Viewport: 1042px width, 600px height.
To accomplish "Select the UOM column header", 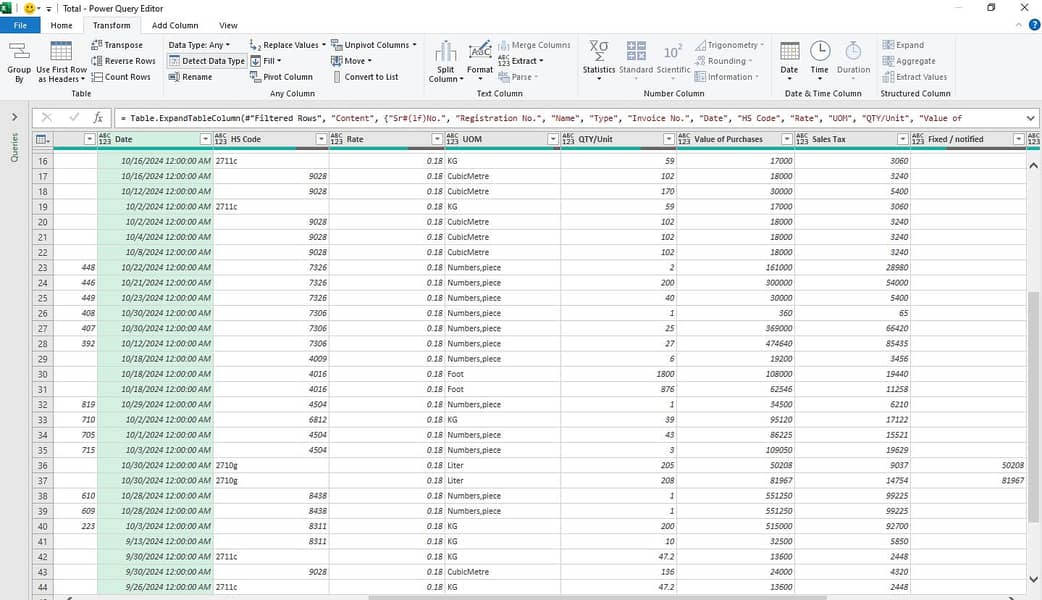I will pos(503,139).
